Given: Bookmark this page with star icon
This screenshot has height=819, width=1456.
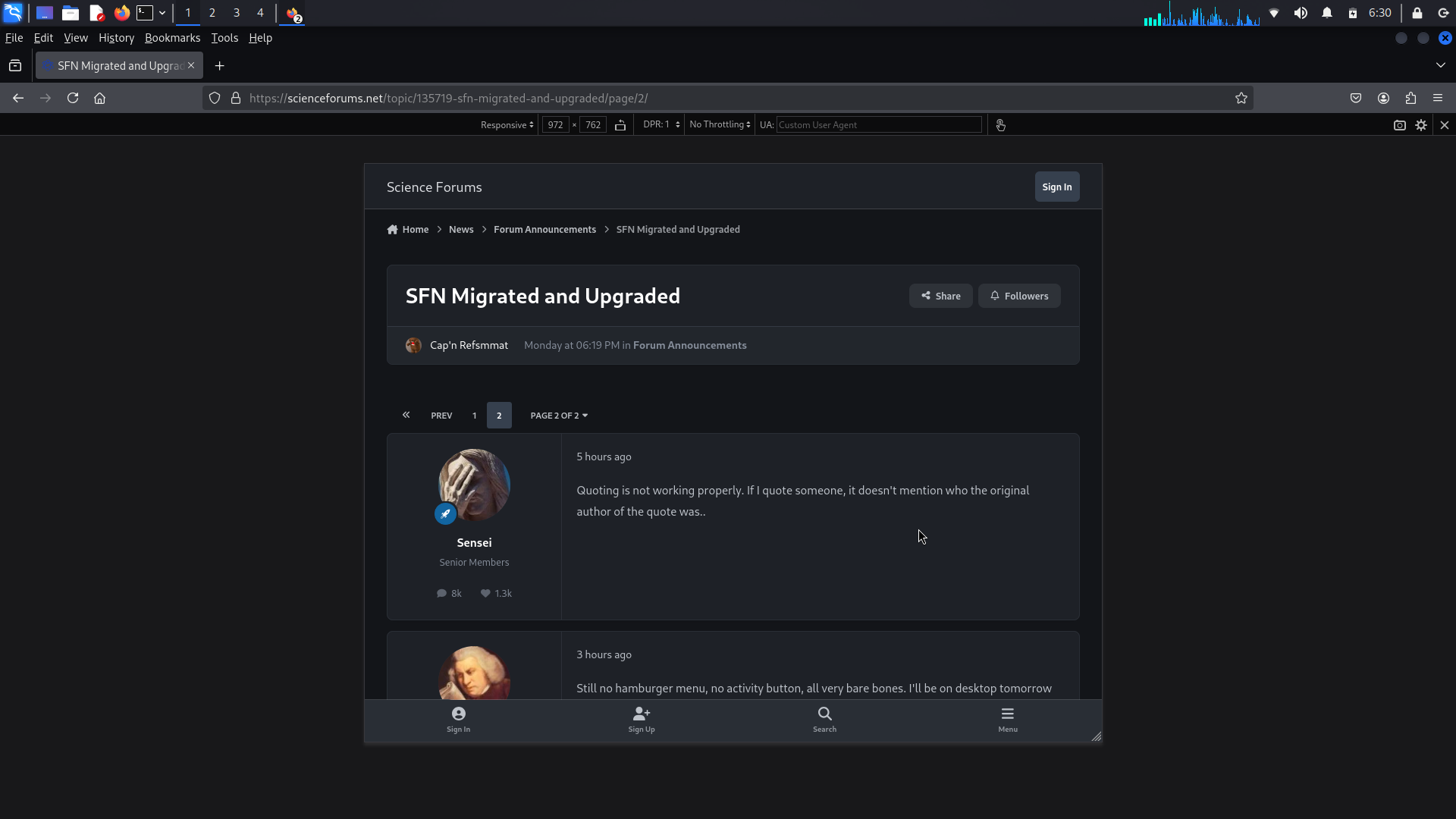Looking at the screenshot, I should (x=1241, y=98).
